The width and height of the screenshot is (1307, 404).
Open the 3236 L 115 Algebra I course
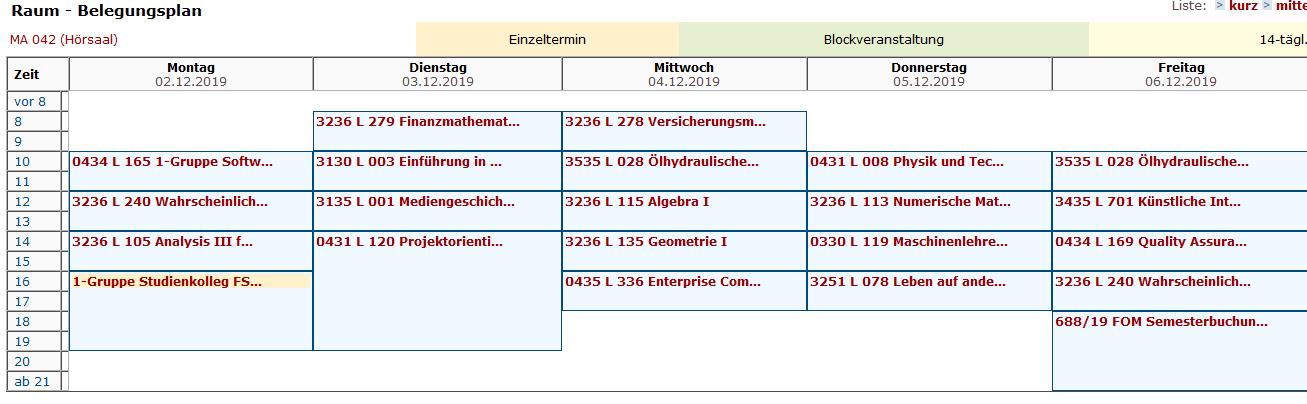point(637,202)
